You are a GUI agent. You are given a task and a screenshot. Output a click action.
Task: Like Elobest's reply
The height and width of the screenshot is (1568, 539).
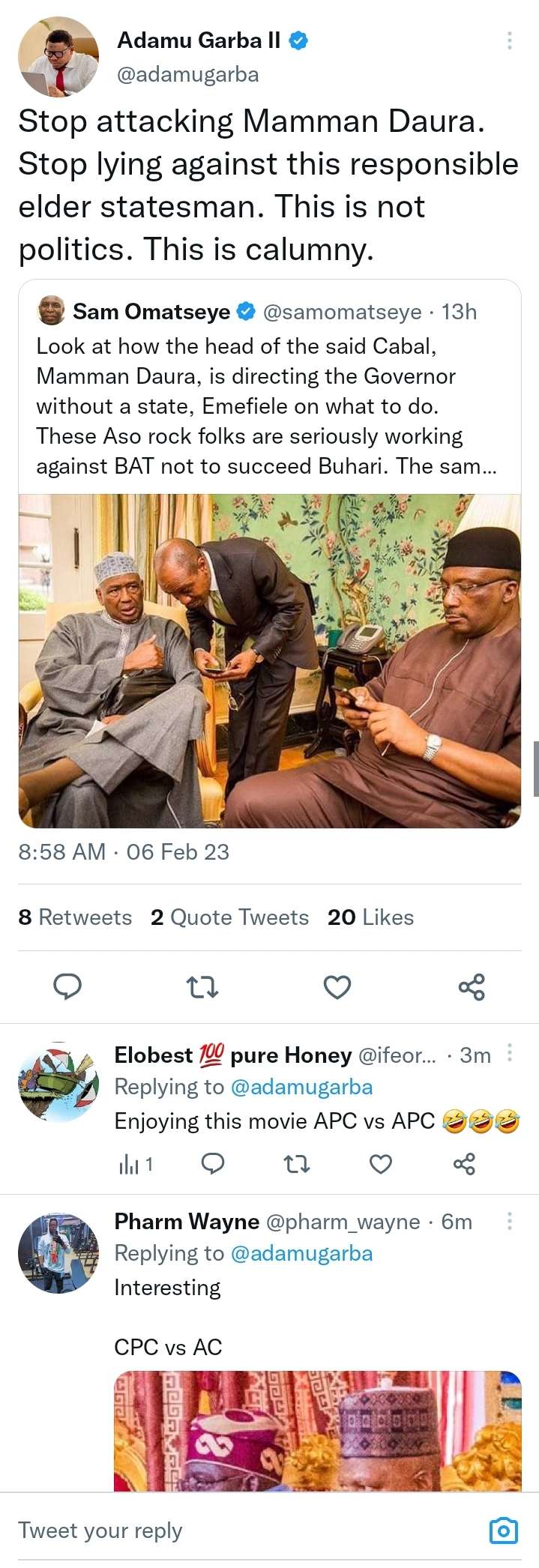coord(381,1164)
